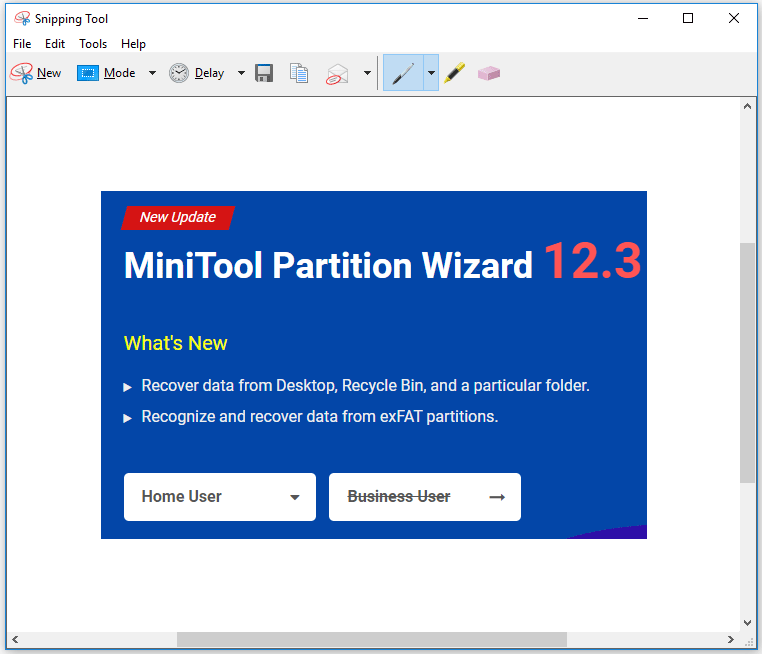Click the vertical scrollbar down arrow
This screenshot has width=762, height=654.
[747, 622]
